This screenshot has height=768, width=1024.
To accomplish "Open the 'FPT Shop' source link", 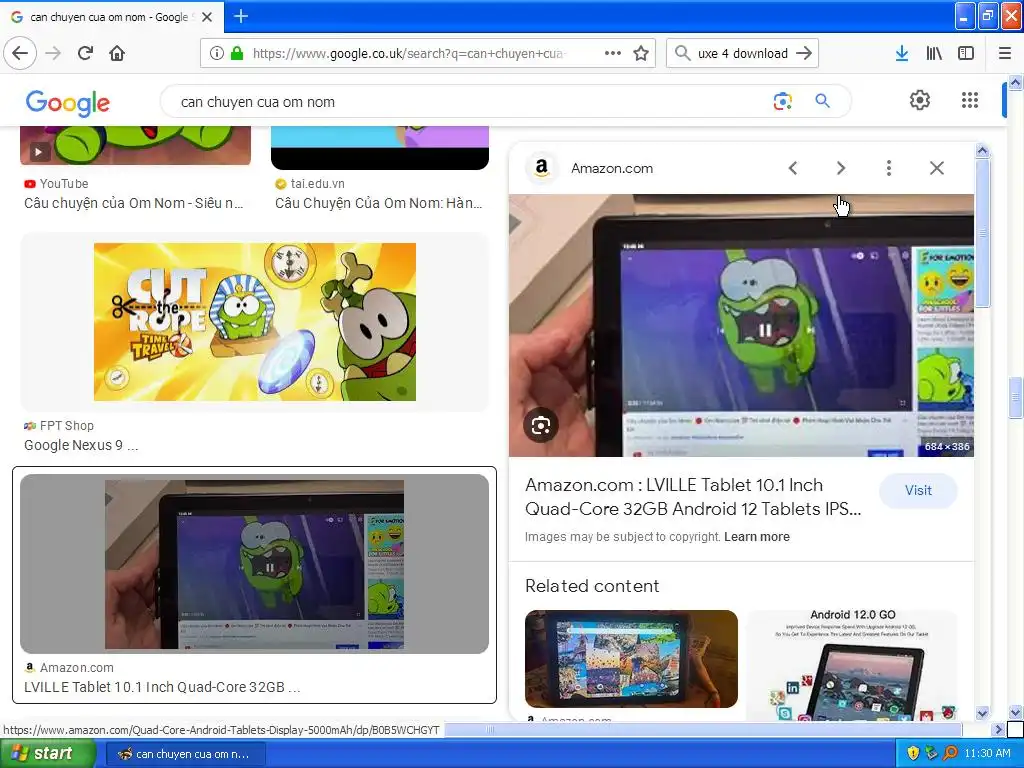I will click(67, 426).
